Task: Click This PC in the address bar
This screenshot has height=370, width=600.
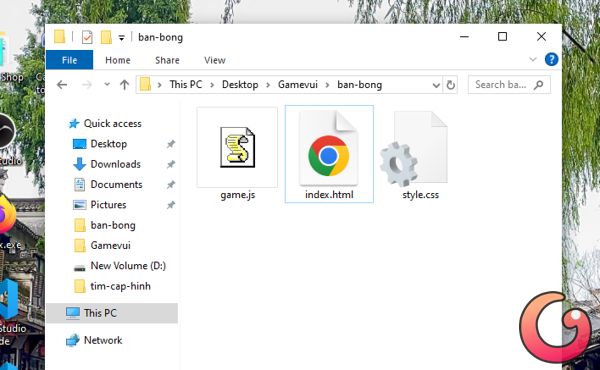Action: click(x=186, y=85)
